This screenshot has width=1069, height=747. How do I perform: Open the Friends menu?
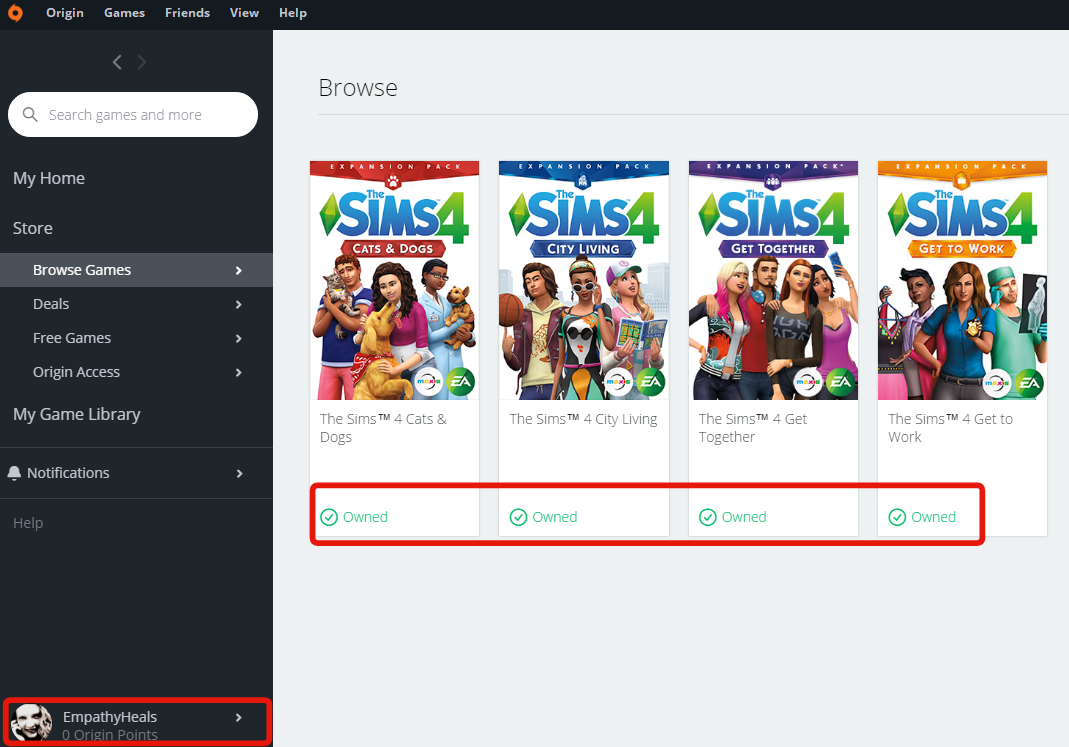[x=187, y=13]
